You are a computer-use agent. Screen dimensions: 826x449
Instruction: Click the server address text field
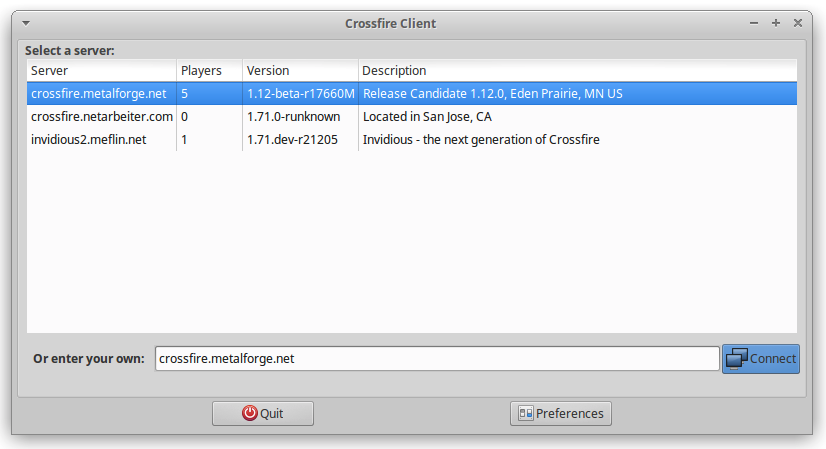pos(437,358)
